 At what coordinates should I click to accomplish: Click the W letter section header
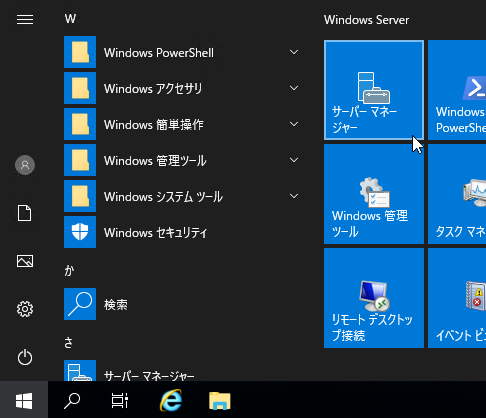[70, 19]
